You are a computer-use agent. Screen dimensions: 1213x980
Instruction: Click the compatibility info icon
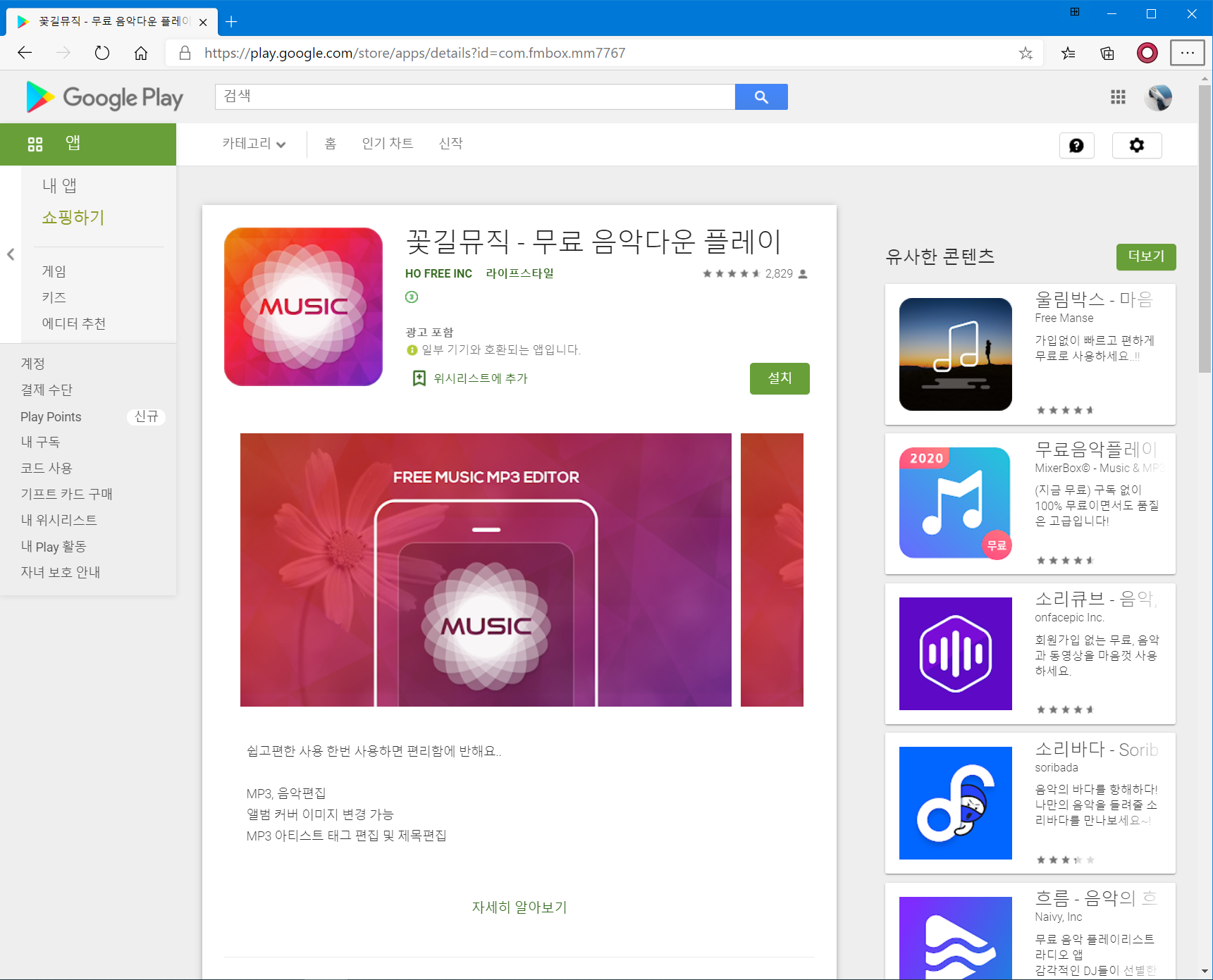[412, 349]
